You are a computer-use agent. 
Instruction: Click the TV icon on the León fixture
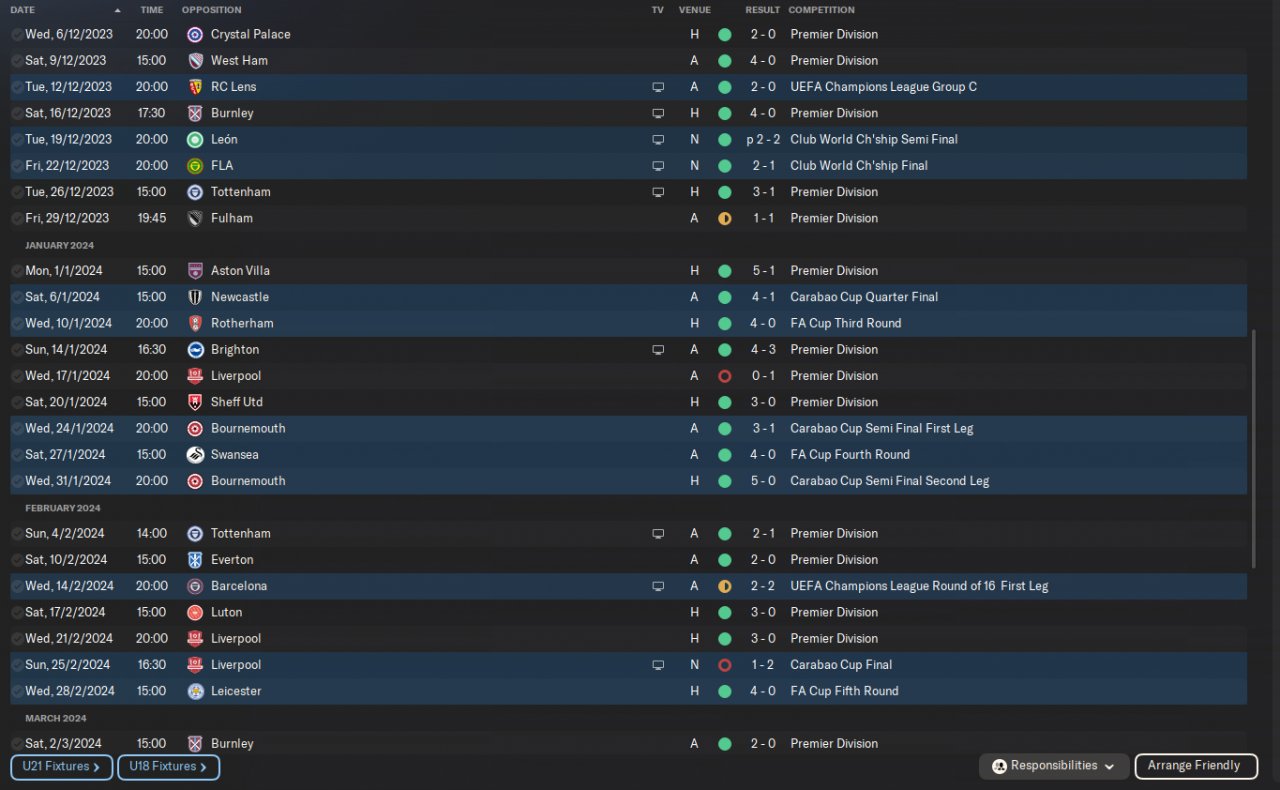coord(658,140)
